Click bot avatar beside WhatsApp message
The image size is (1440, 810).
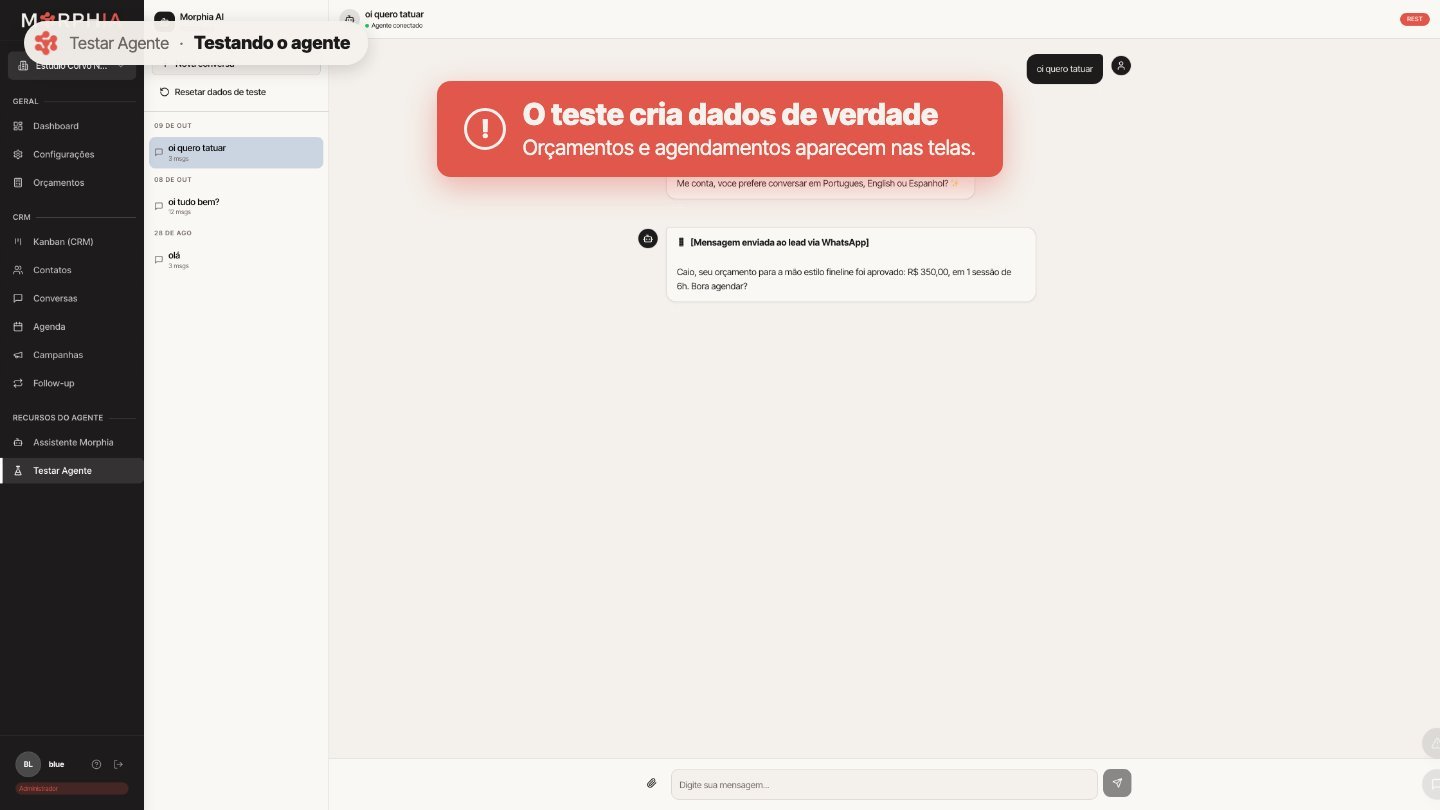648,238
